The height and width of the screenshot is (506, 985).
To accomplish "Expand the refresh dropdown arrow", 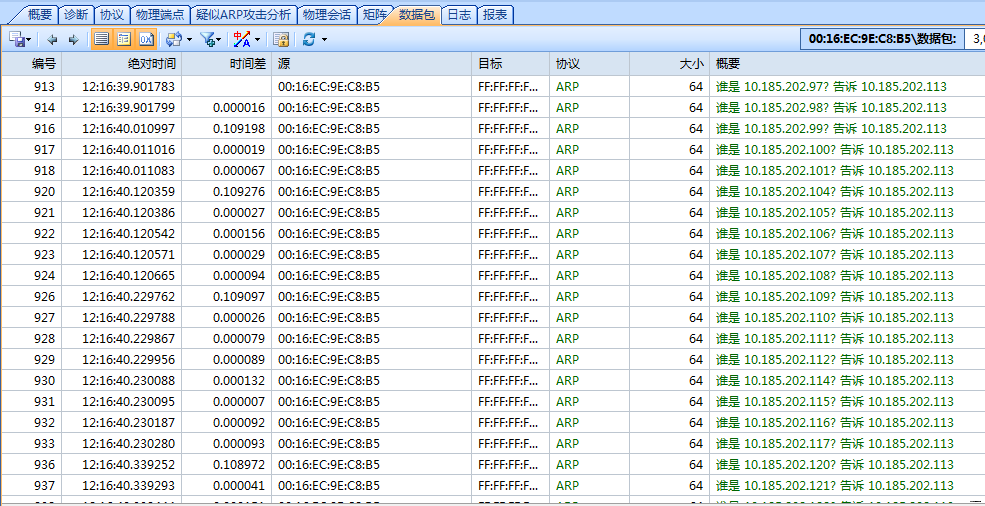I will (x=324, y=40).
